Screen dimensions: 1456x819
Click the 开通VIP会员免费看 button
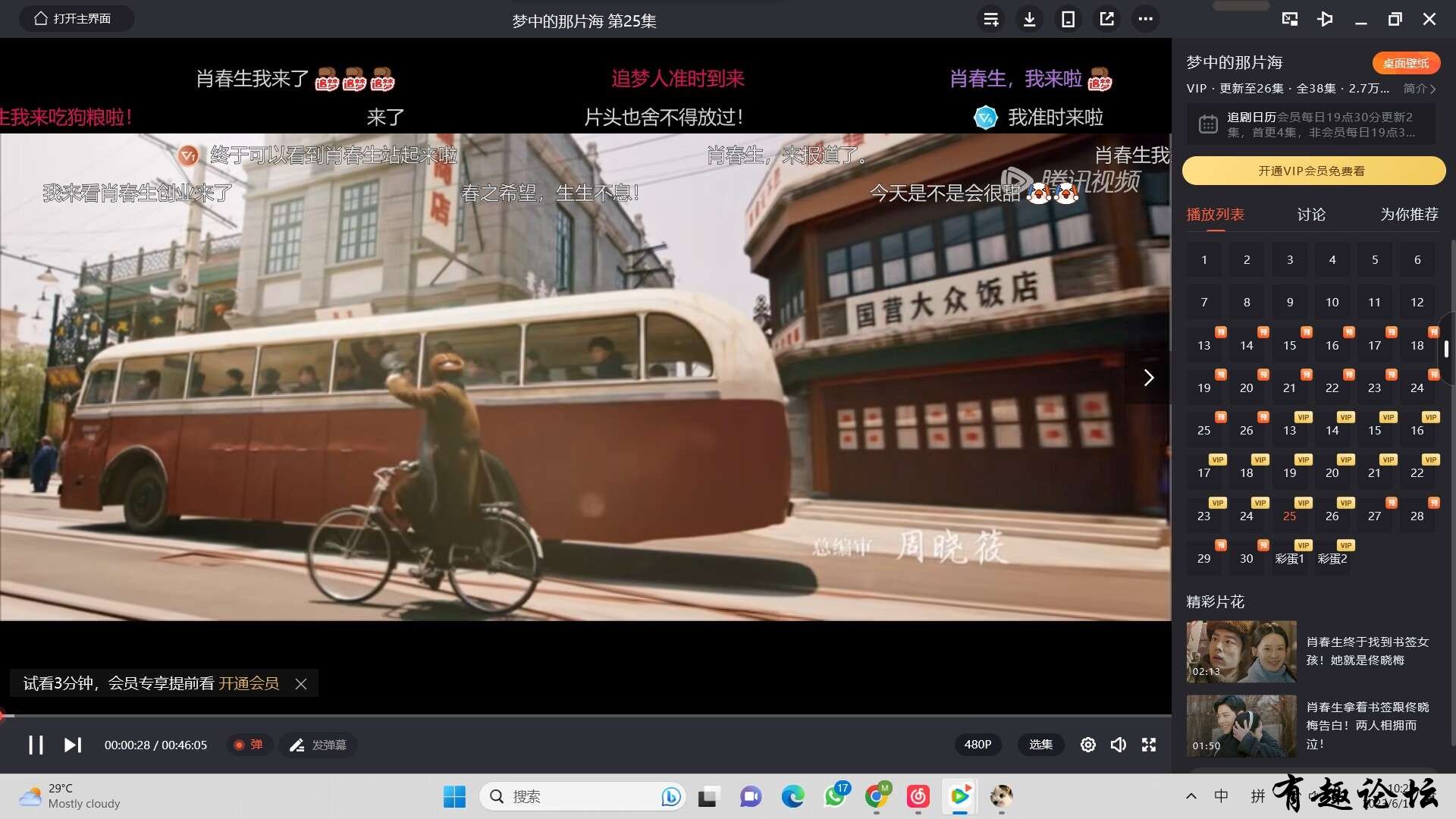[1313, 171]
